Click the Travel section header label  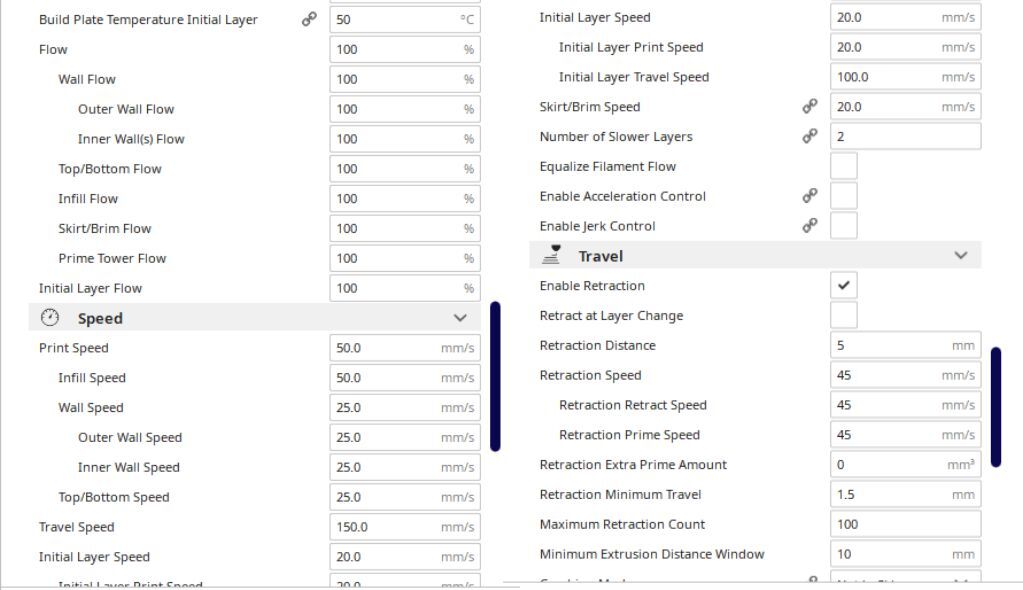pyautogui.click(x=600, y=256)
